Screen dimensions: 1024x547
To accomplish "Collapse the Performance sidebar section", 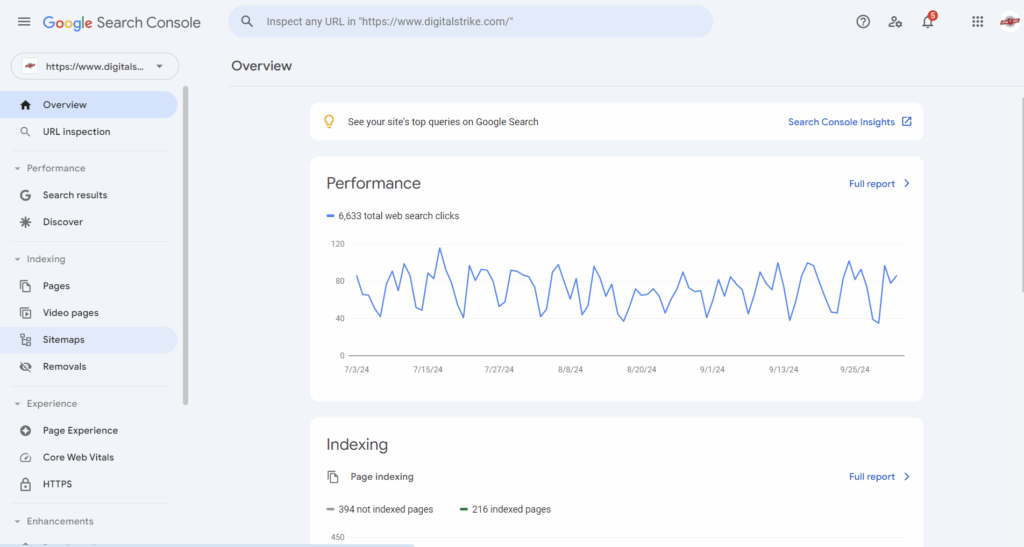I will point(18,168).
